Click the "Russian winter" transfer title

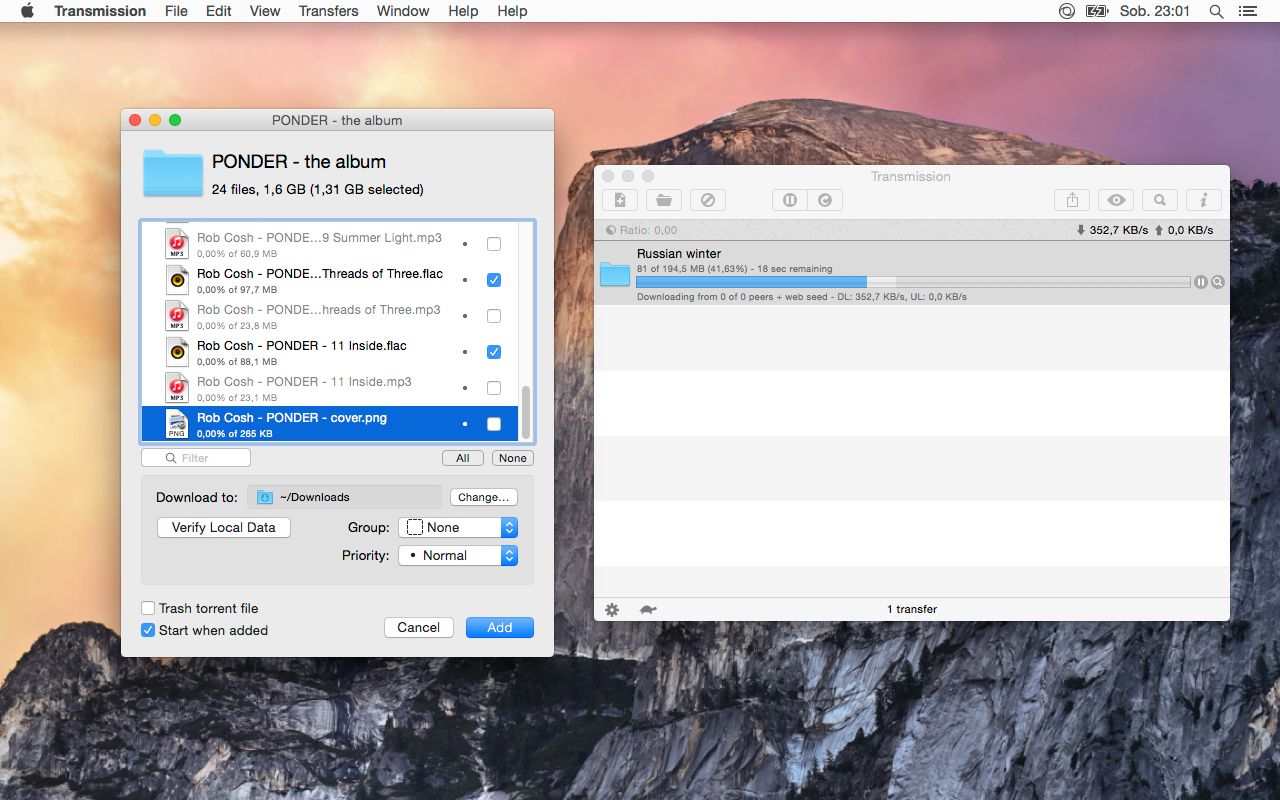pos(679,254)
